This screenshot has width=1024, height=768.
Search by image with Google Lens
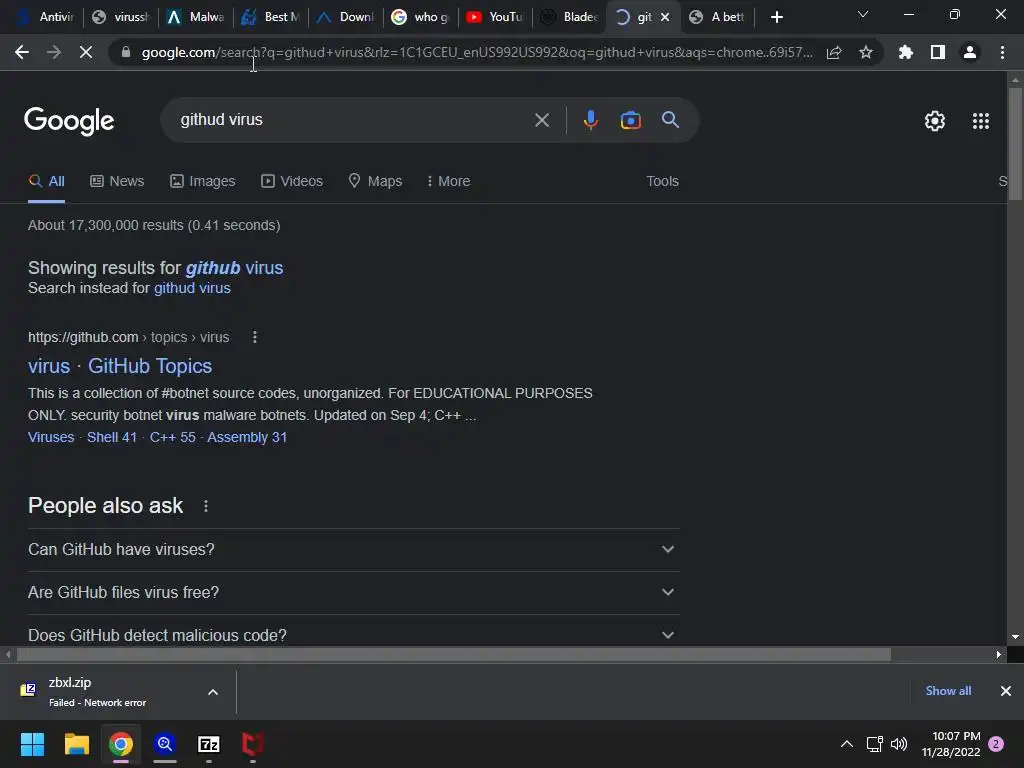630,120
